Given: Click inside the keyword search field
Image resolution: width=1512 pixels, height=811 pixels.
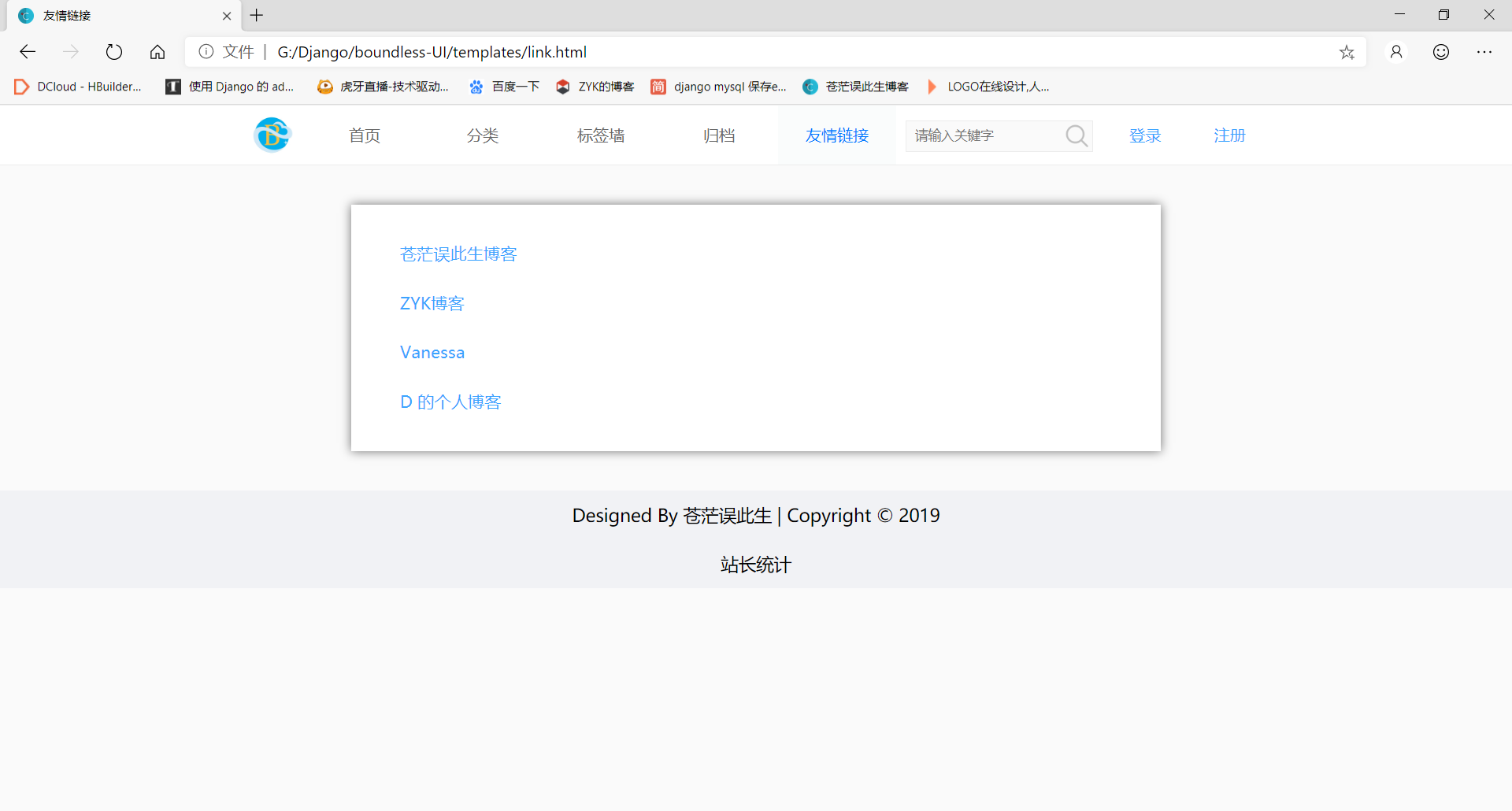Looking at the screenshot, I should (x=983, y=135).
